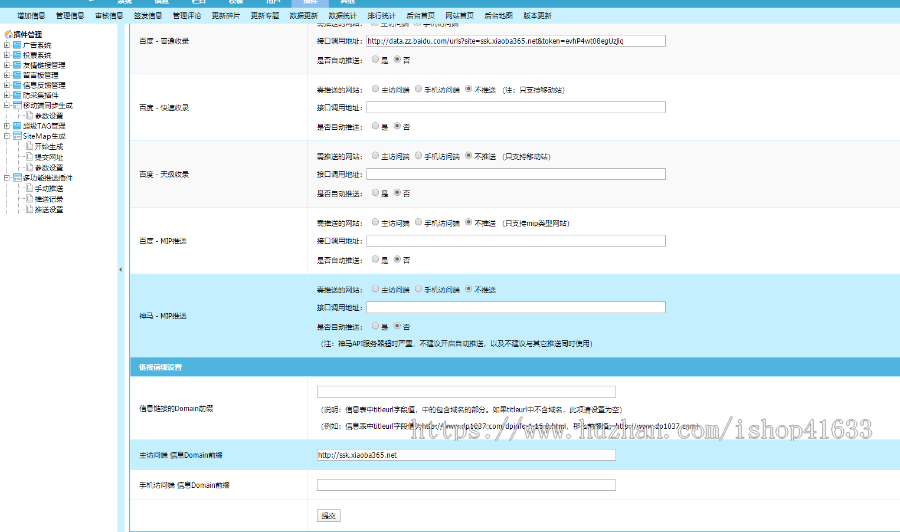Click the 插件管理 root icon in sidebar
The height and width of the screenshot is (532, 900).
point(8,34)
